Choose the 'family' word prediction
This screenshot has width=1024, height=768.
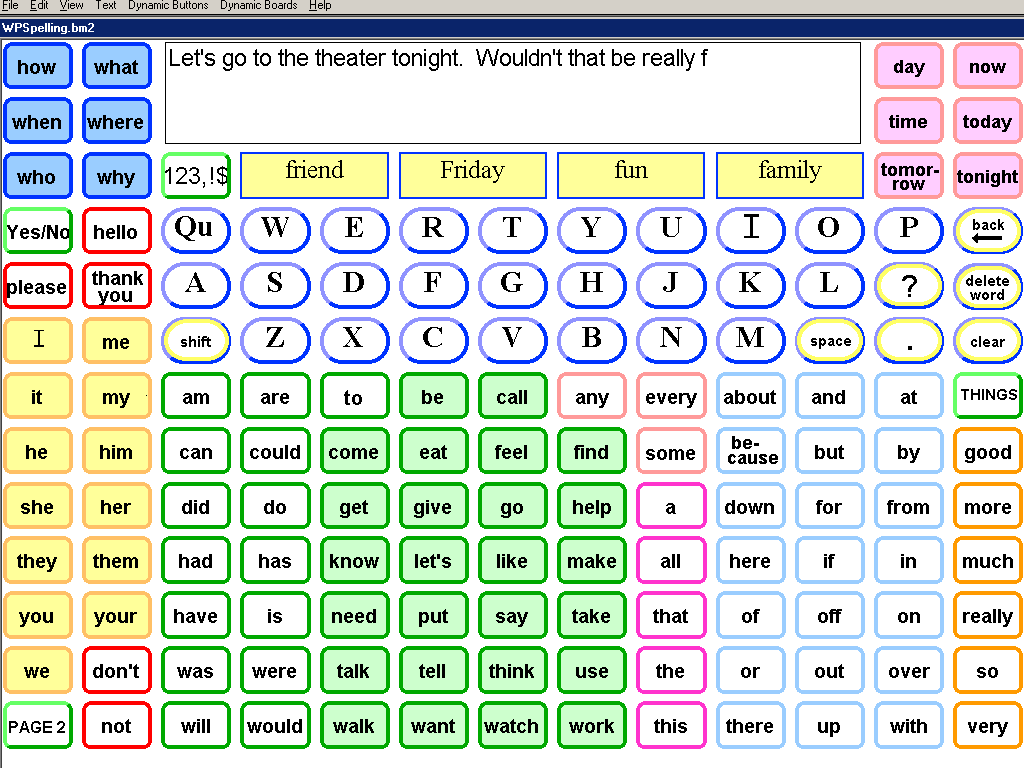pos(790,175)
